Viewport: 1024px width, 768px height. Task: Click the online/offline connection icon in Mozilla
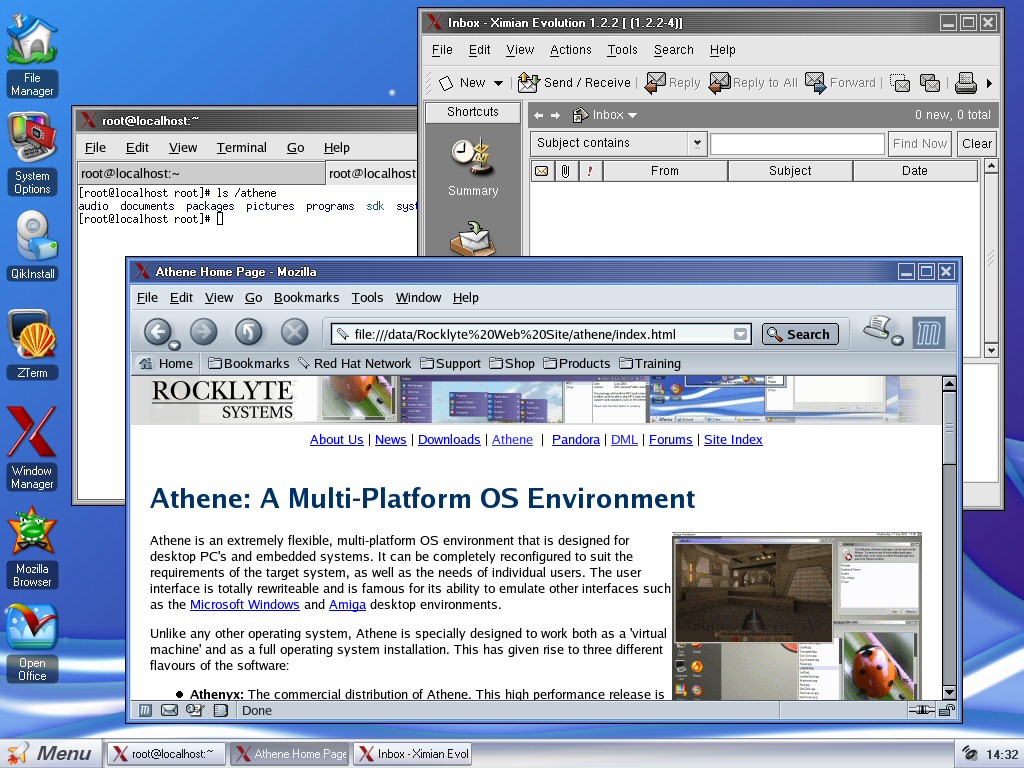pos(921,710)
